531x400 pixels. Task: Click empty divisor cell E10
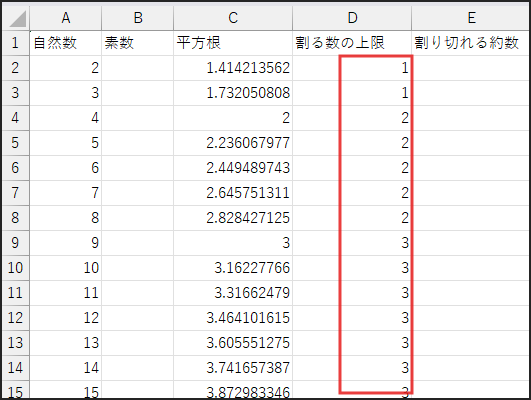click(471, 268)
